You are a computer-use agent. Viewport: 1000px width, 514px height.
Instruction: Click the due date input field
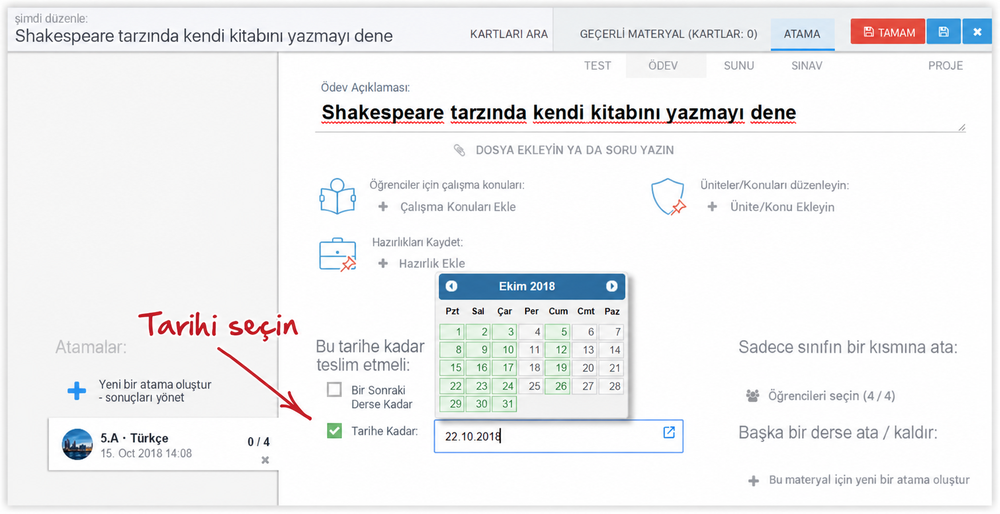pyautogui.click(x=559, y=436)
